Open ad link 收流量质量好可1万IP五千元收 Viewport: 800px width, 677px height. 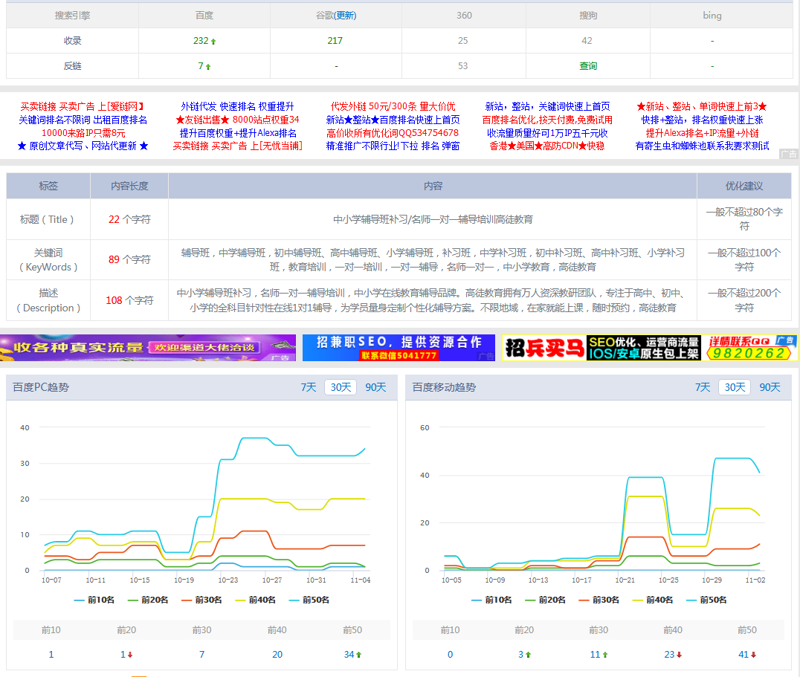(x=547, y=133)
